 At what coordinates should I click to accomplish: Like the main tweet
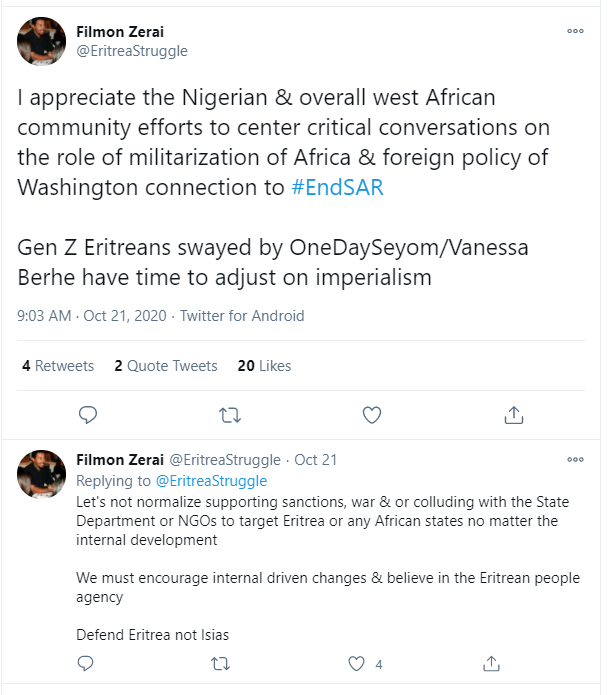[371, 414]
